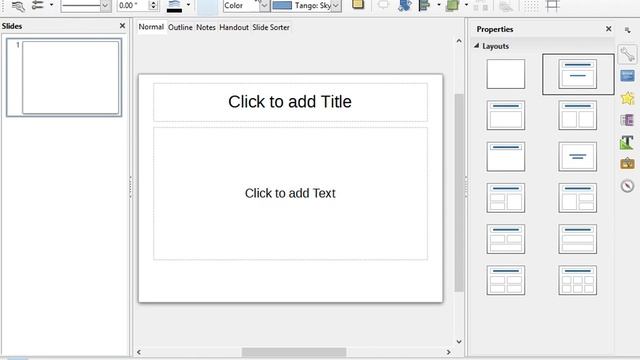This screenshot has width=640, height=360.
Task: Open the Navigator compass icon deck
Action: 627,186
